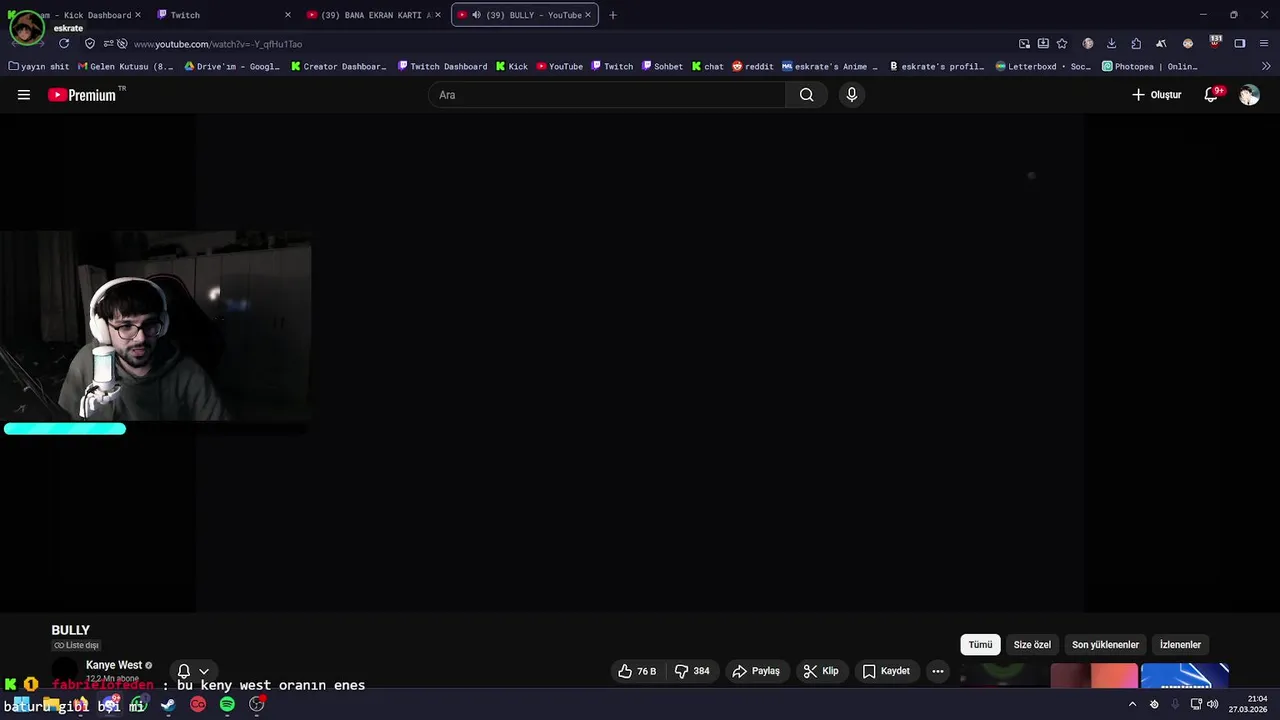1280x720 pixels.
Task: Open the Sohbet bookmark
Action: point(662,67)
